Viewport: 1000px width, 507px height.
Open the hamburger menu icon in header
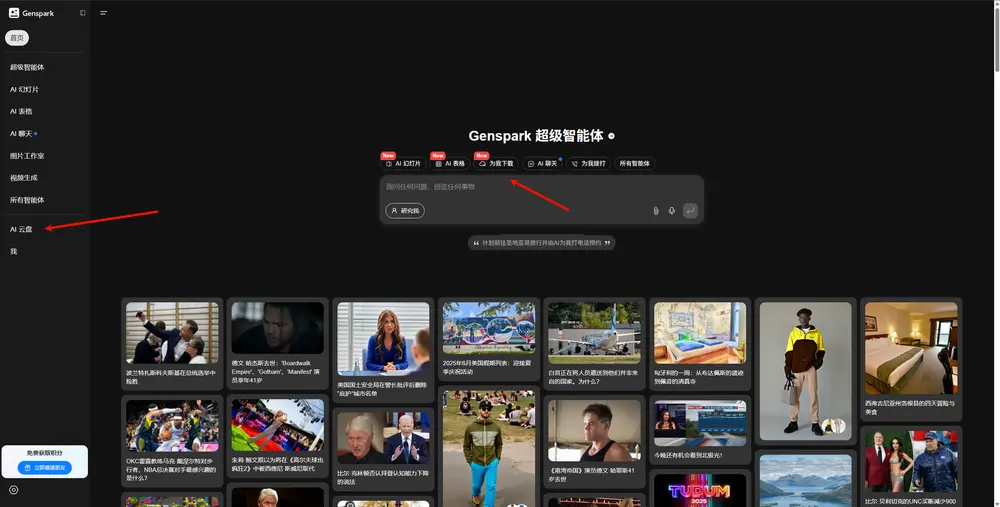[x=104, y=13]
